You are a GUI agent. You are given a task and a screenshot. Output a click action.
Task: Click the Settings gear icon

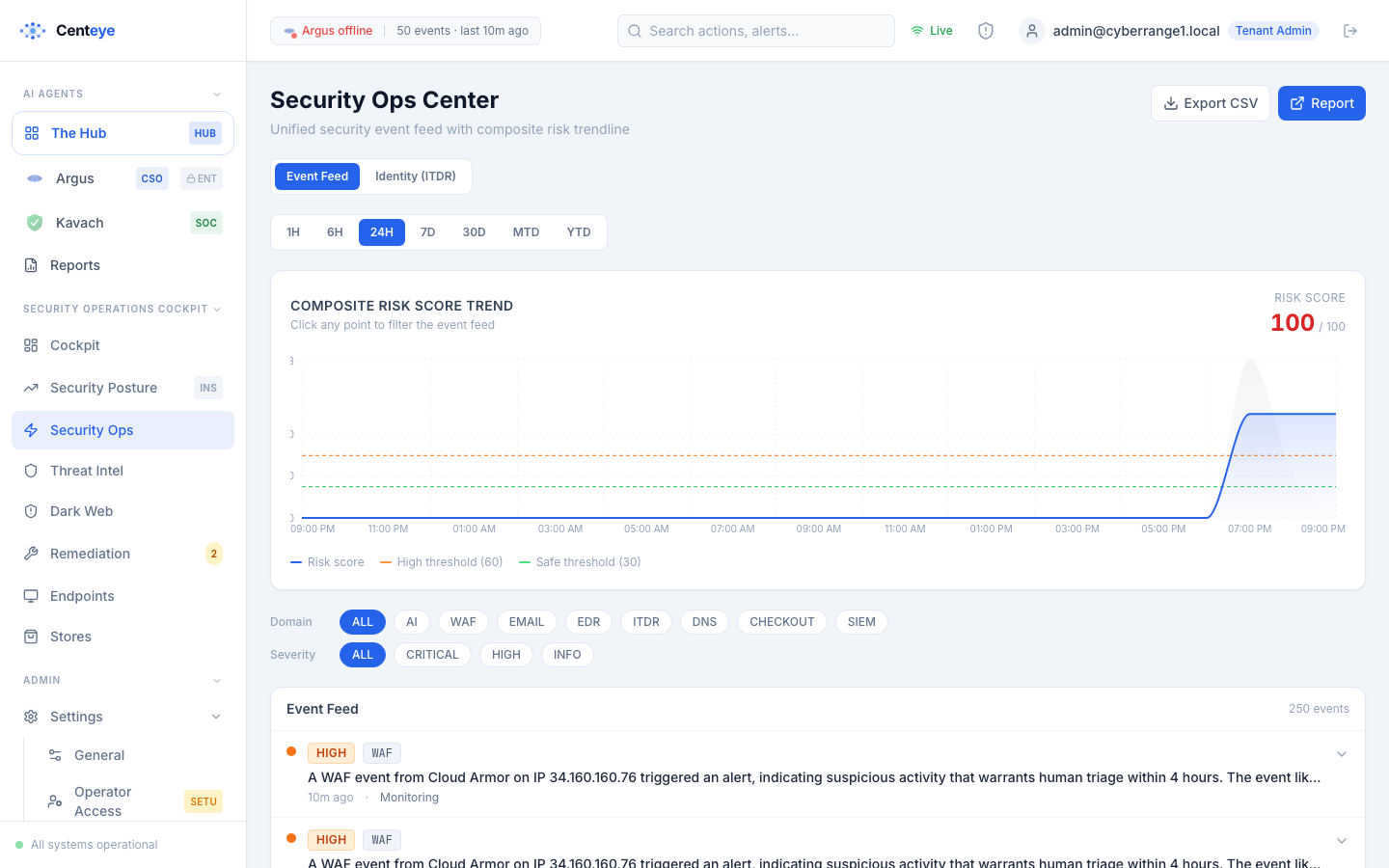[x=31, y=717]
